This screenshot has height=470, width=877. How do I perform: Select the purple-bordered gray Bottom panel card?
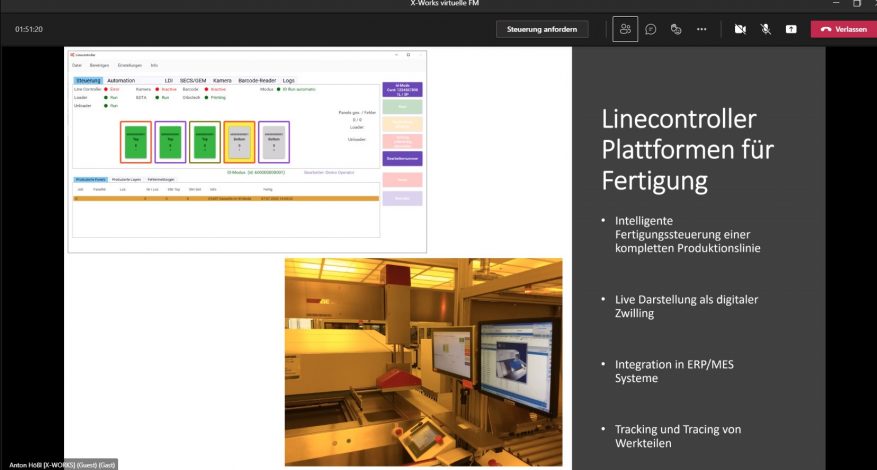point(274,142)
